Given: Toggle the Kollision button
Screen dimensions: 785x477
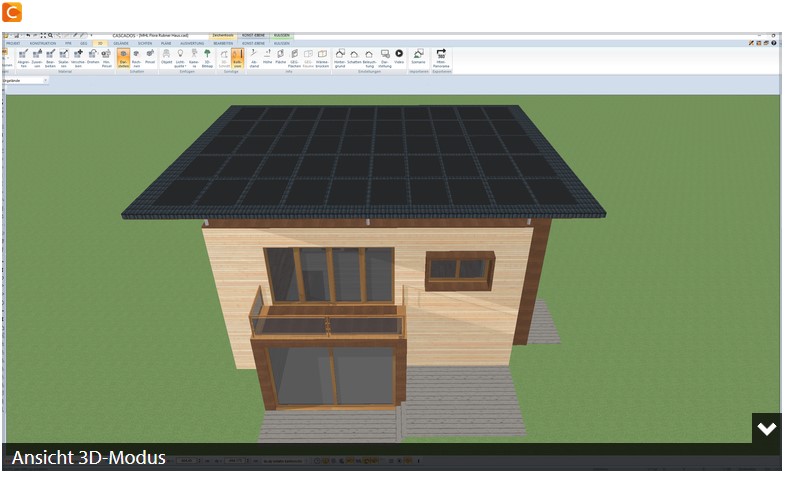Looking at the screenshot, I should tap(237, 58).
